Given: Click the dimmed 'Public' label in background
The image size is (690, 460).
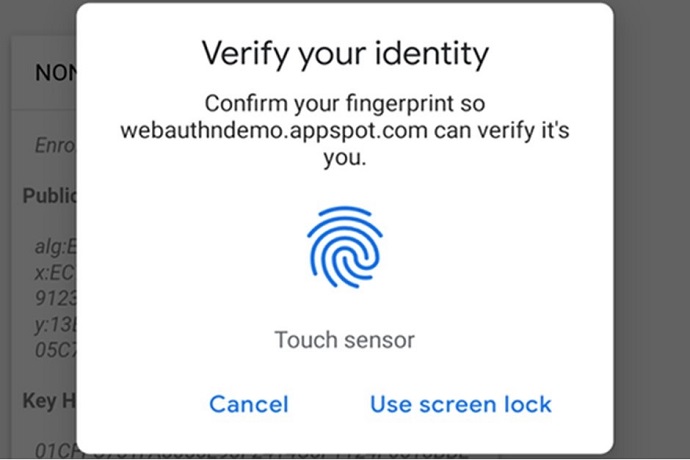Looking at the screenshot, I should pos(50,195).
